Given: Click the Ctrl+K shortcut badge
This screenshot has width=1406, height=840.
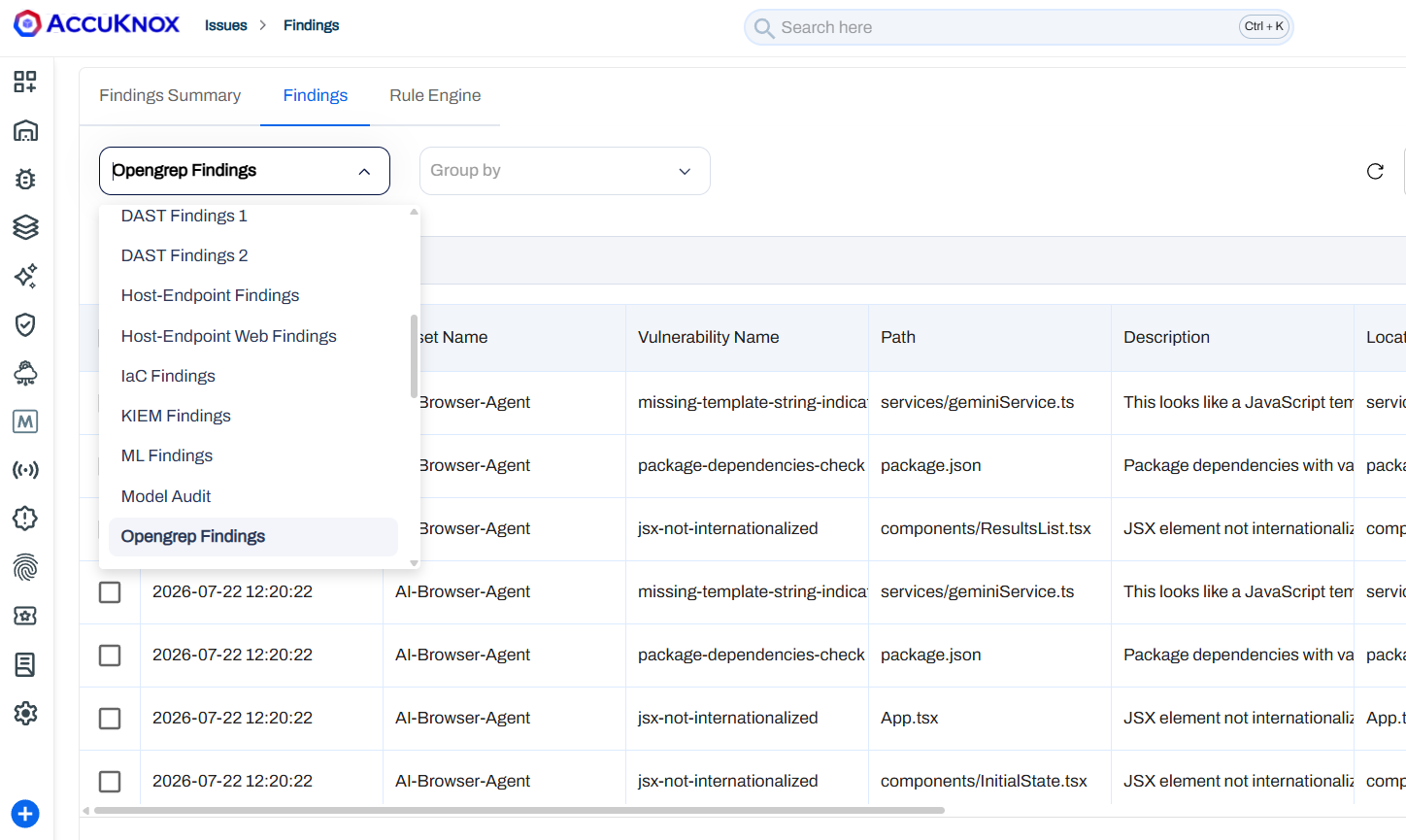Looking at the screenshot, I should coord(1263,26).
